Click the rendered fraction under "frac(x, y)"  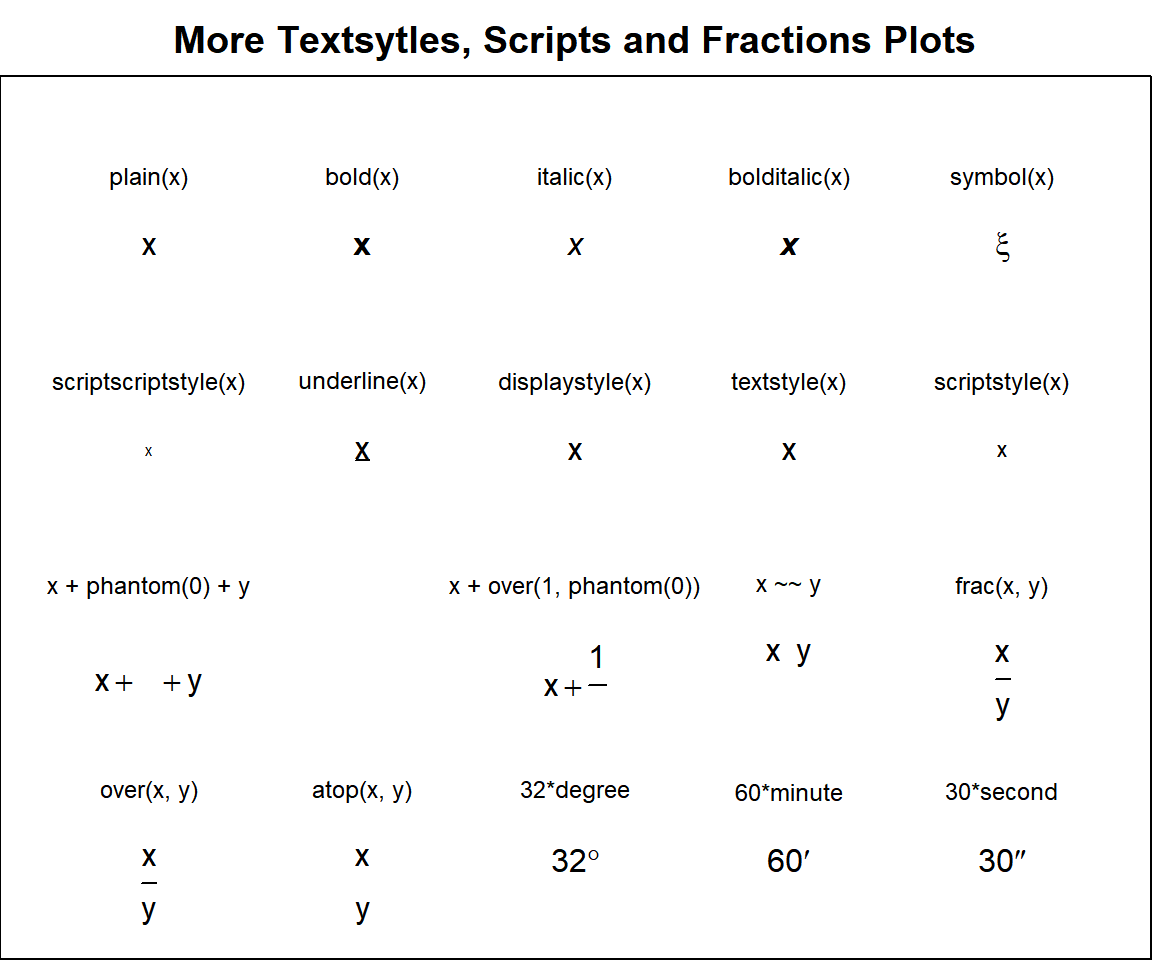click(x=1002, y=680)
